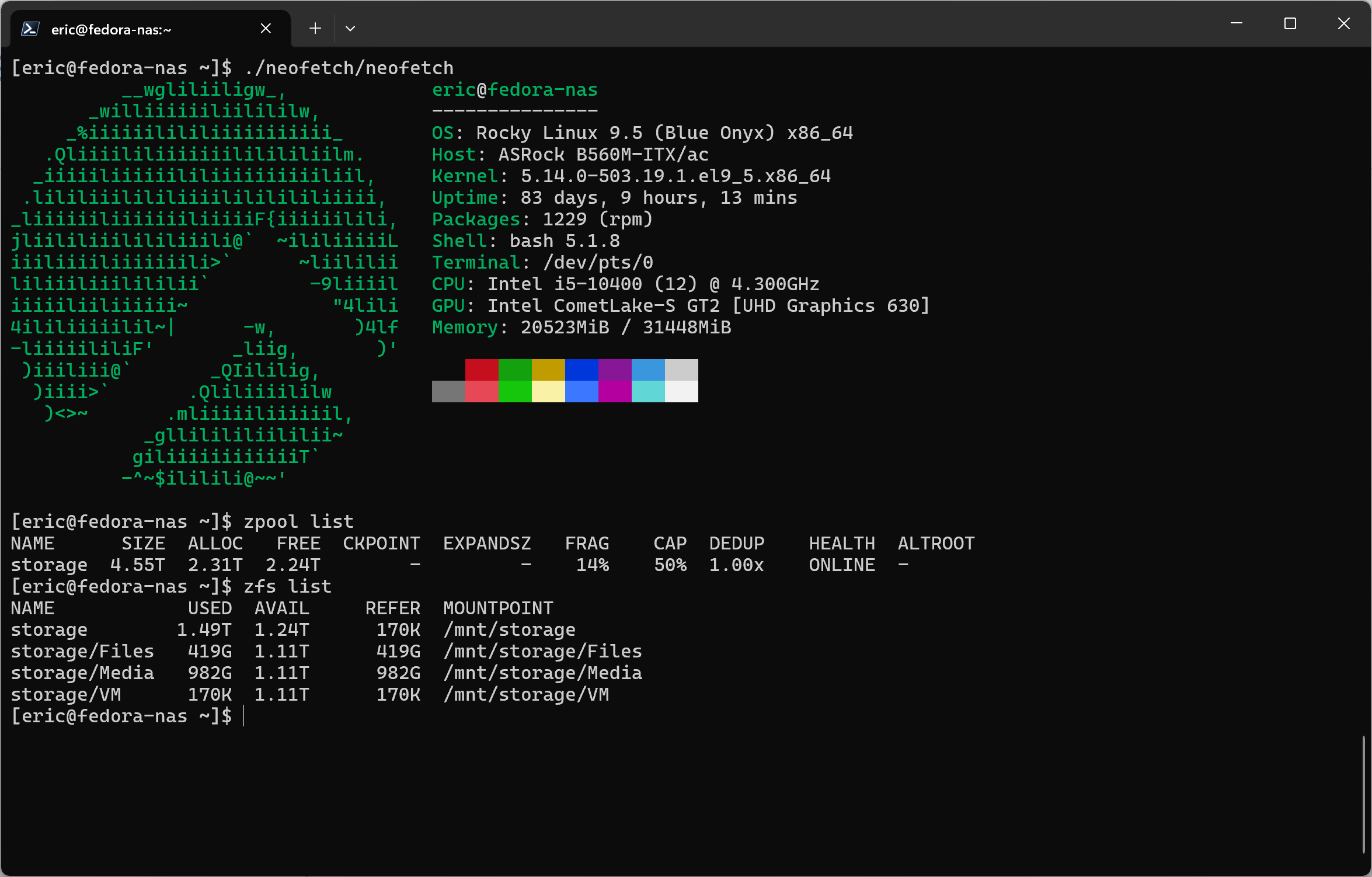Viewport: 1372px width, 877px height.
Task: Click the storage USED value '1.49T'
Action: point(204,629)
